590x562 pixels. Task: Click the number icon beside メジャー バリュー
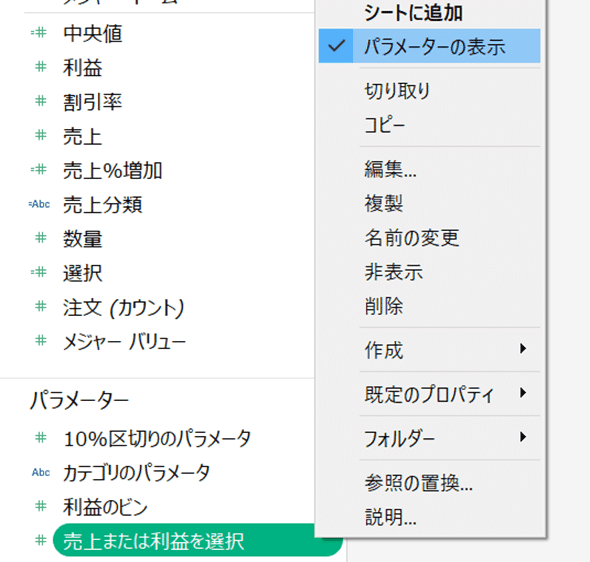(41, 341)
